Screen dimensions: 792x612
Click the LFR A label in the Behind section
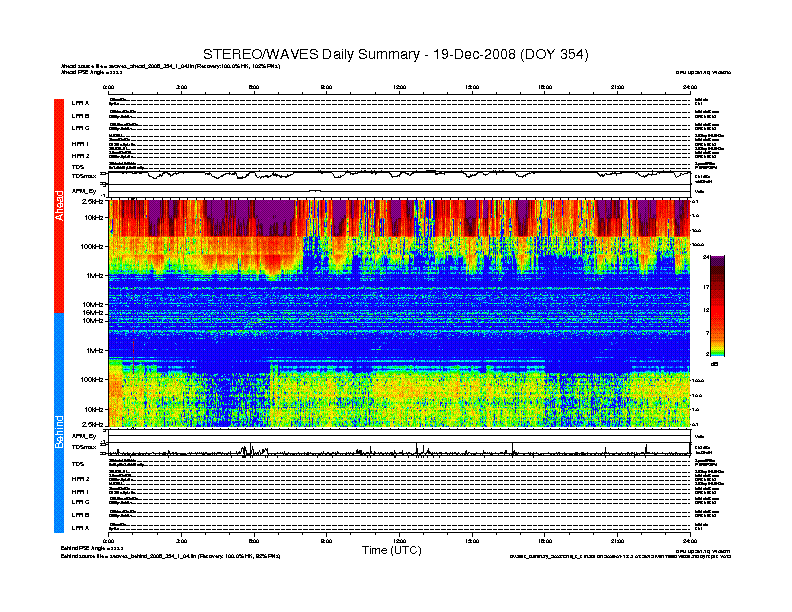coord(80,528)
